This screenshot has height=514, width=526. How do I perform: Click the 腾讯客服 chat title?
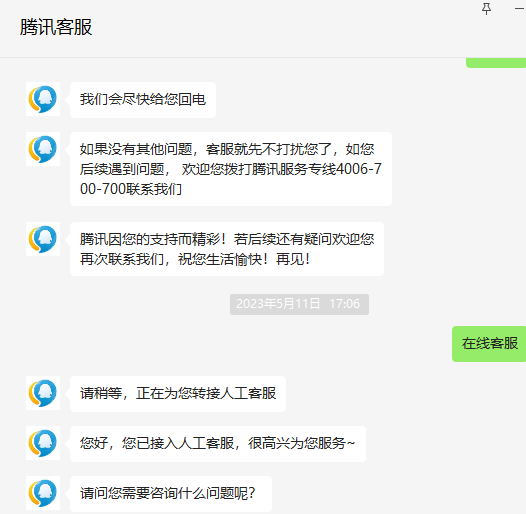(56, 27)
